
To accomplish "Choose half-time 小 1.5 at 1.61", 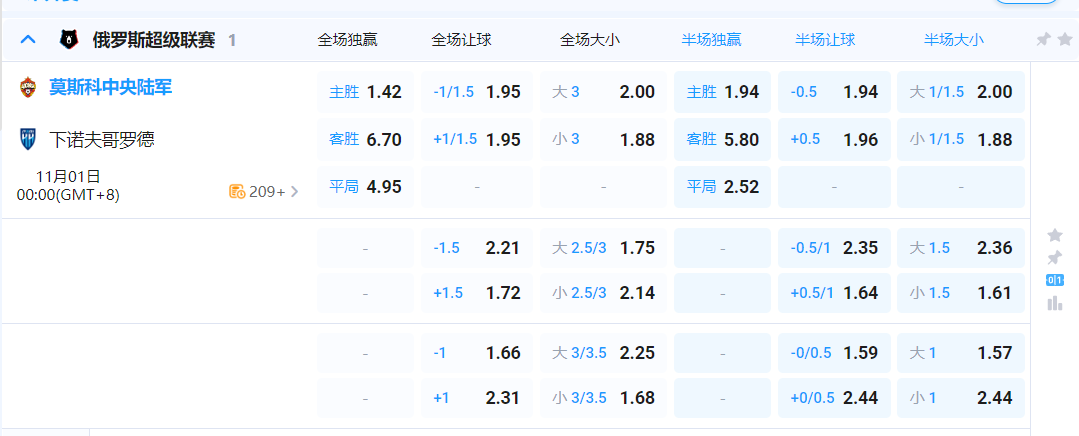I will click(961, 293).
